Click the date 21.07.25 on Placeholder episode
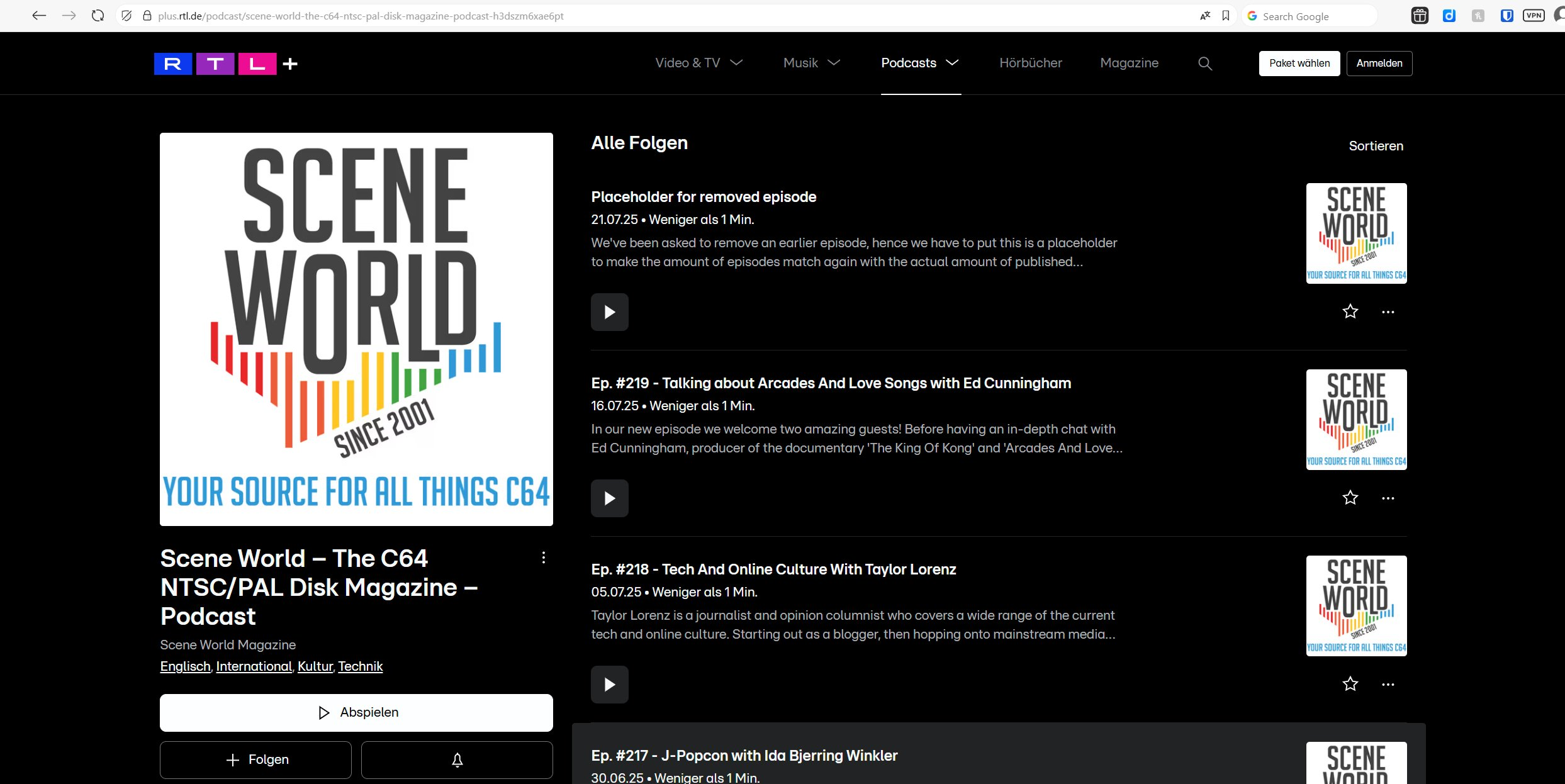The width and height of the screenshot is (1565, 784). tap(614, 220)
